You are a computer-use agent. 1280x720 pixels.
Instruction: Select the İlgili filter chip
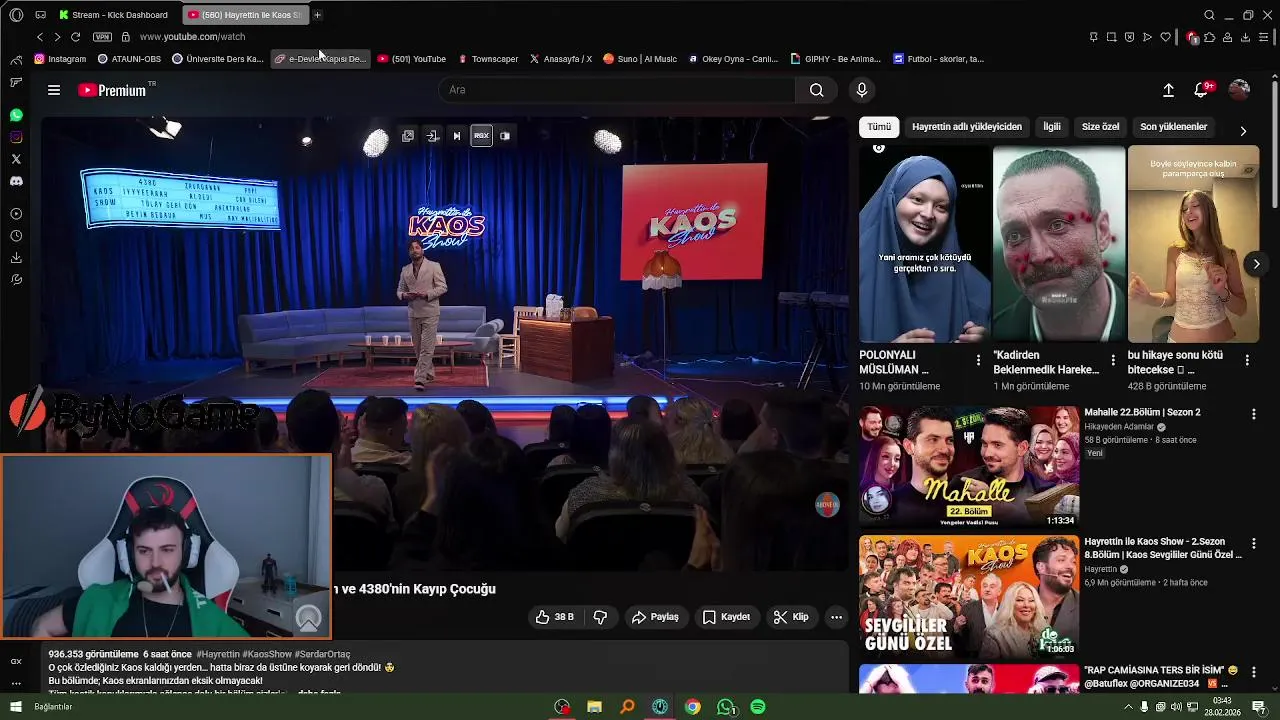tap(1052, 127)
